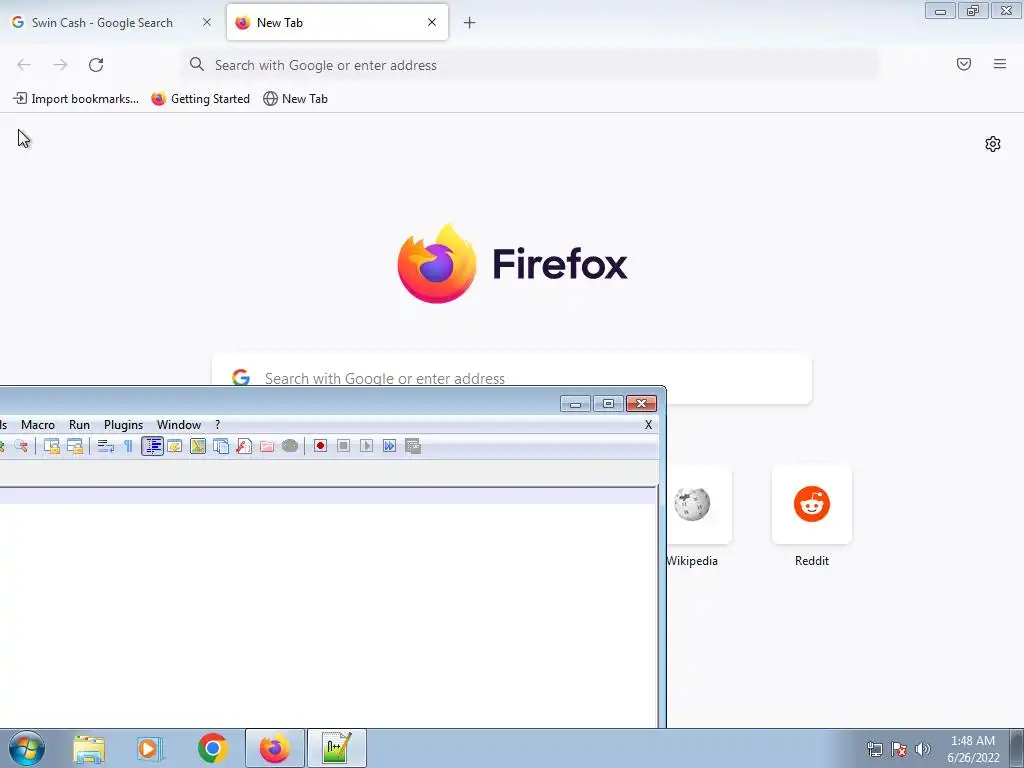Toggle Show All Characters pilcrow icon
The width and height of the screenshot is (1024, 768).
coord(129,446)
